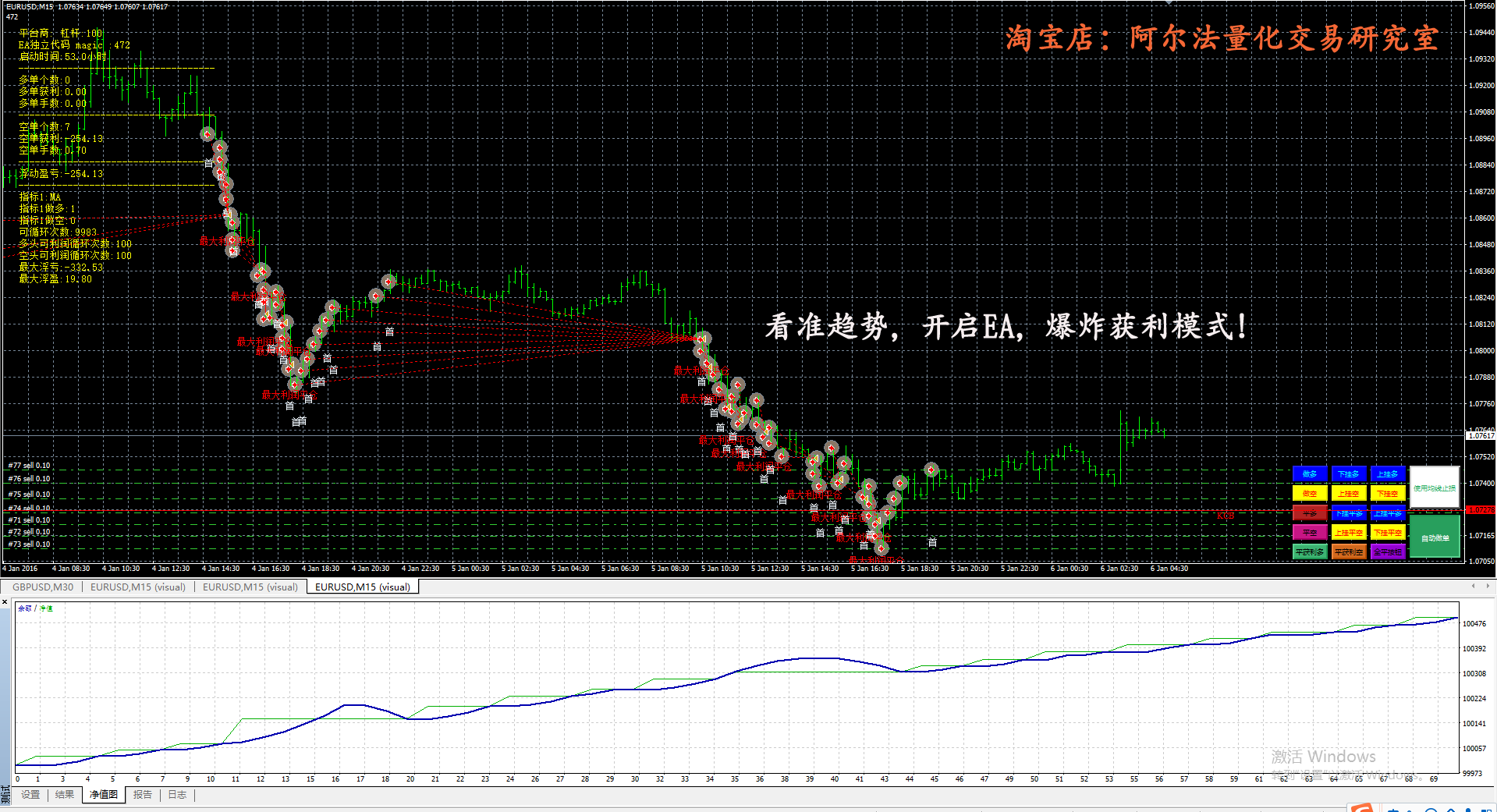Select the #75 sell 0.10 order label
This screenshot has height=812, width=1497.
[x=29, y=495]
